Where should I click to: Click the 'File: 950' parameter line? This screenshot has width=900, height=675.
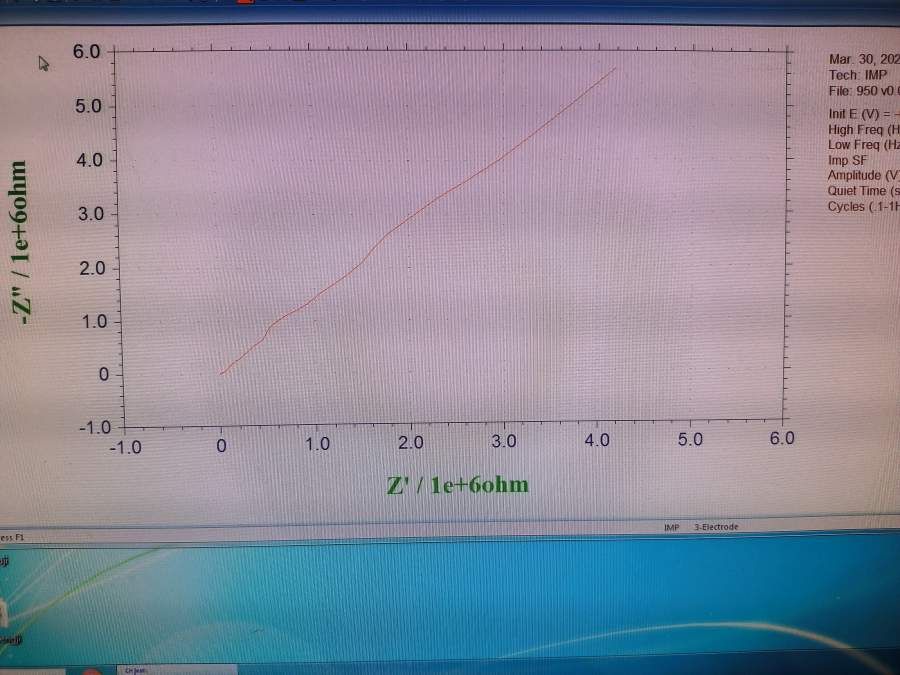click(x=864, y=91)
